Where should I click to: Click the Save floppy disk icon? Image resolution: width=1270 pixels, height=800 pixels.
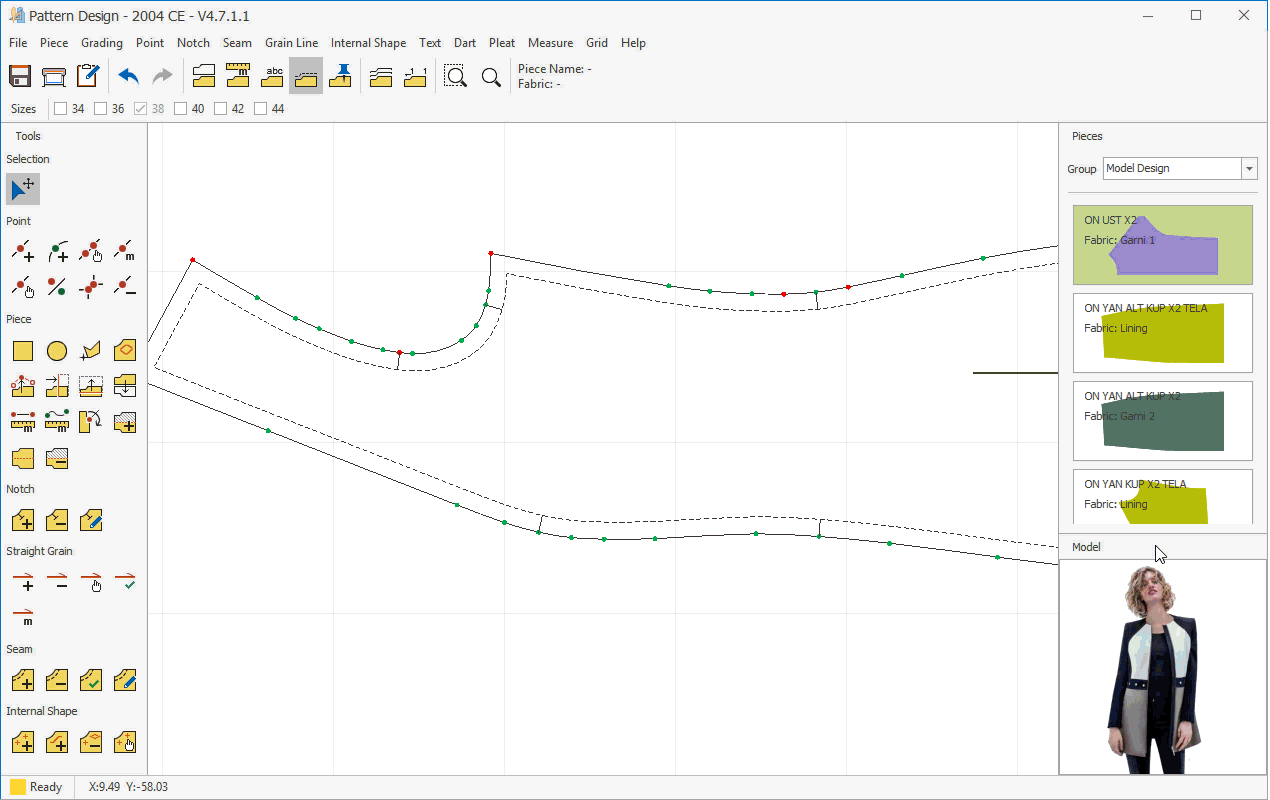(20, 77)
